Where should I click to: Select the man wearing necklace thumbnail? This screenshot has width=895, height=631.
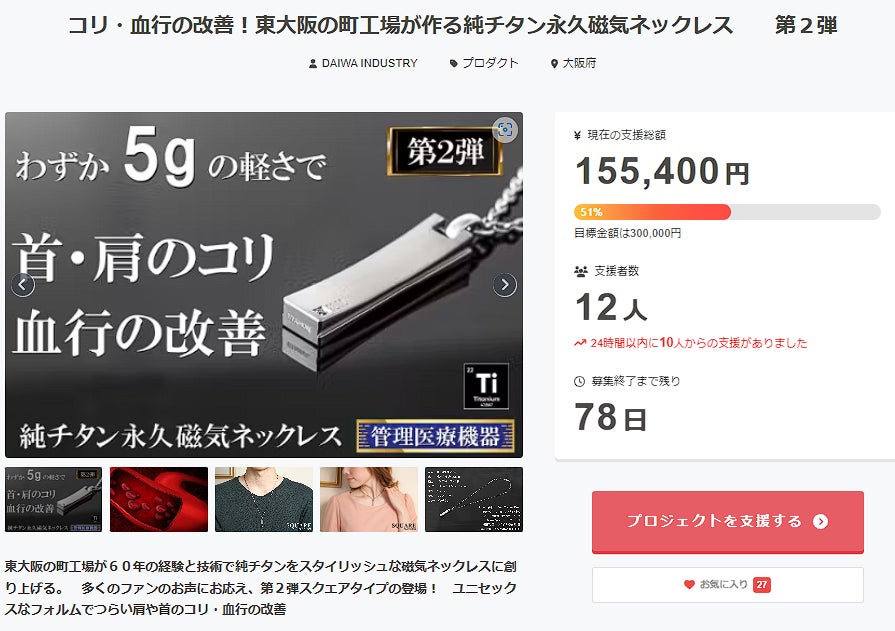pos(264,500)
